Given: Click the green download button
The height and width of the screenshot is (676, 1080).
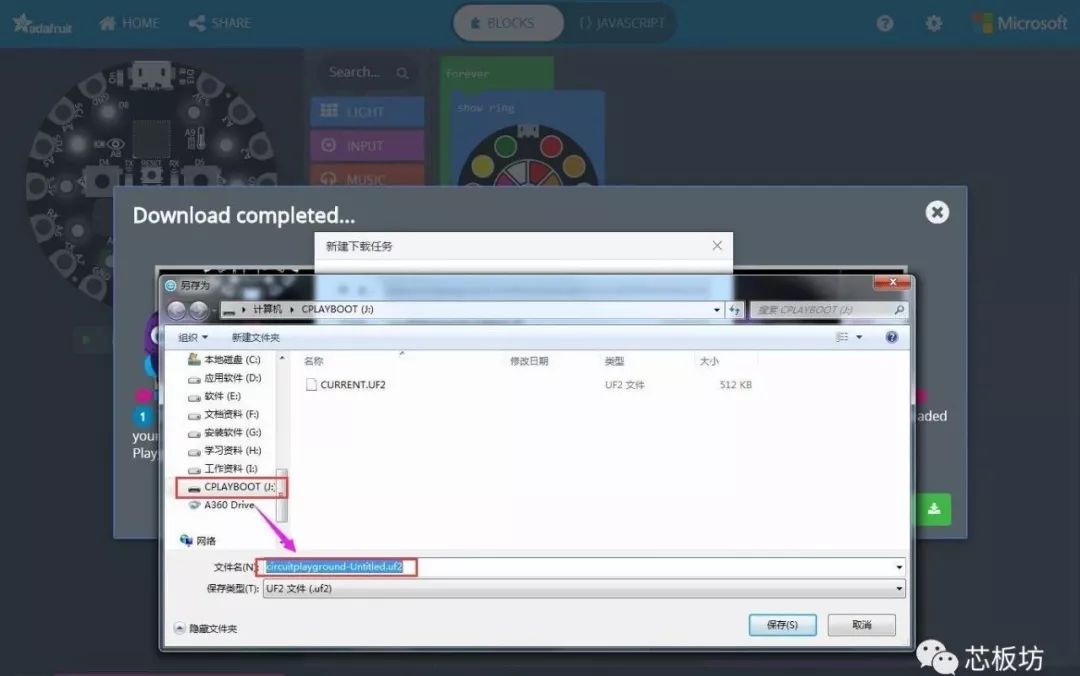Looking at the screenshot, I should (x=934, y=509).
